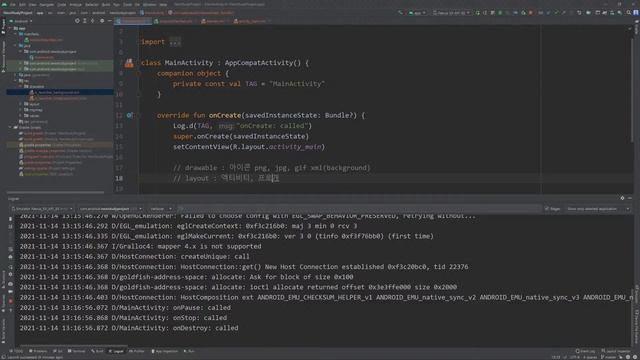Minimize the Logcat panel with hide icon
Screen dimensions: 640x360
pos(630,198)
